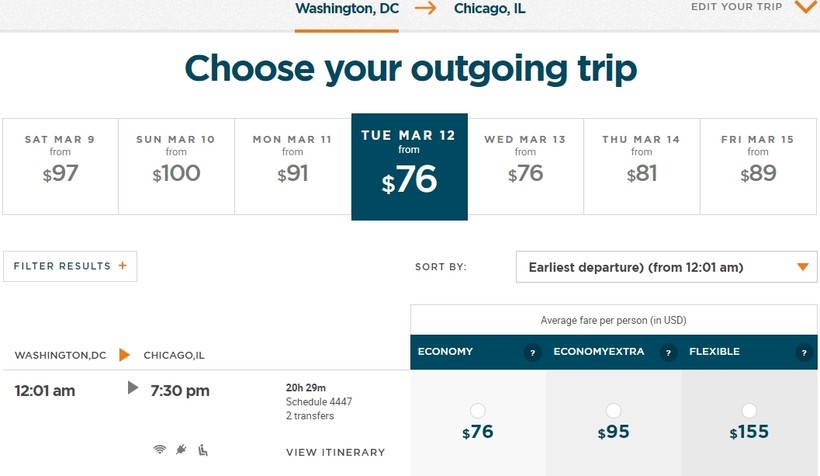Viewport: 820px width, 476px height.
Task: Select the Sat Mar 9 $97 date
Action: click(60, 166)
